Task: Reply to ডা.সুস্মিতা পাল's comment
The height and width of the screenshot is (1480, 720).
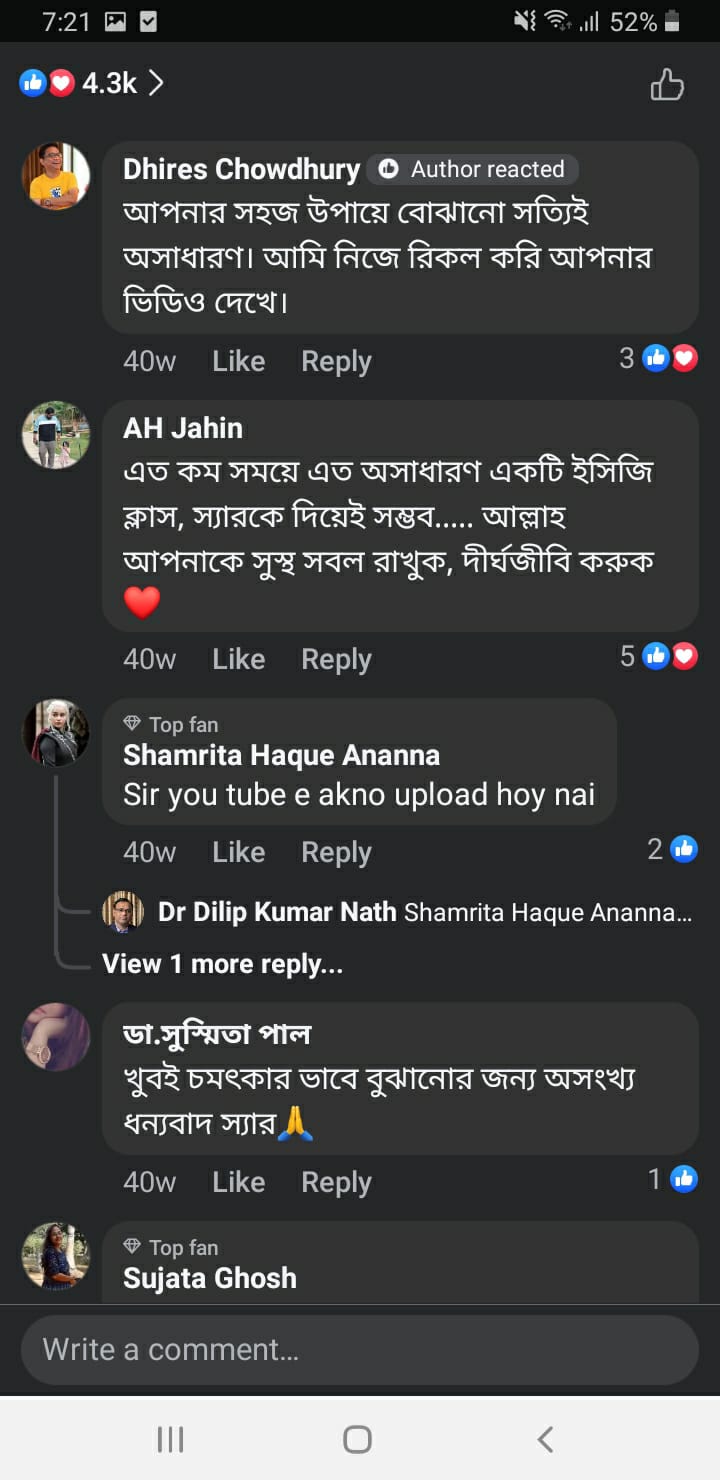Action: click(336, 1182)
